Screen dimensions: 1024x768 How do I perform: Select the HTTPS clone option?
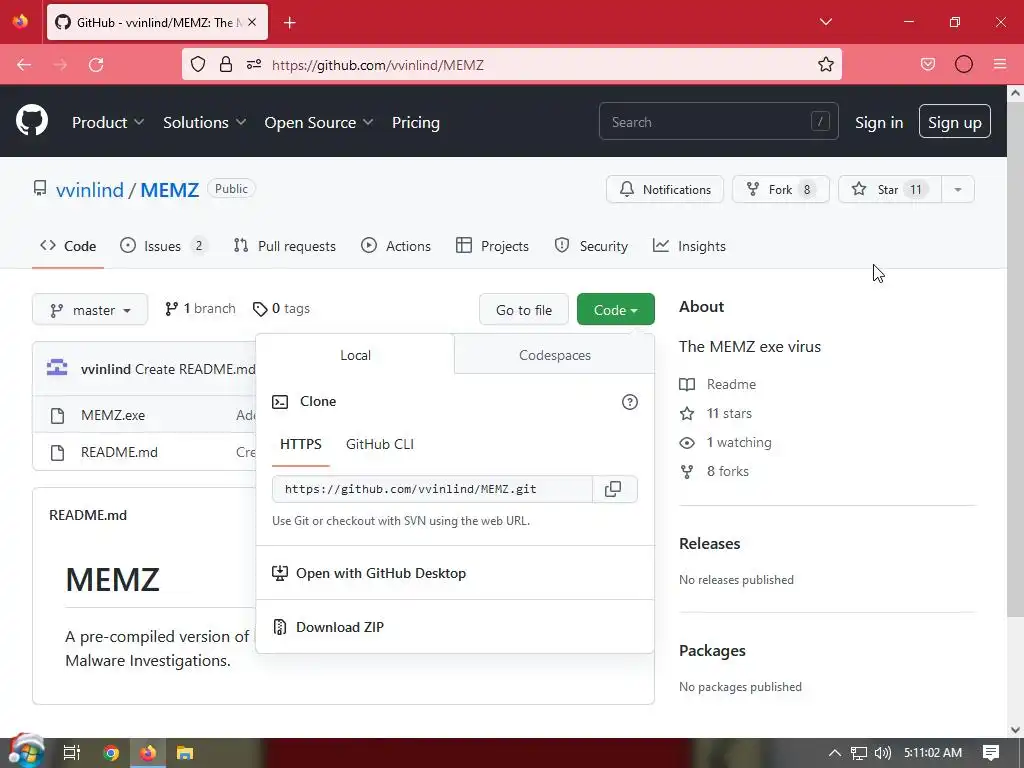coord(301,444)
